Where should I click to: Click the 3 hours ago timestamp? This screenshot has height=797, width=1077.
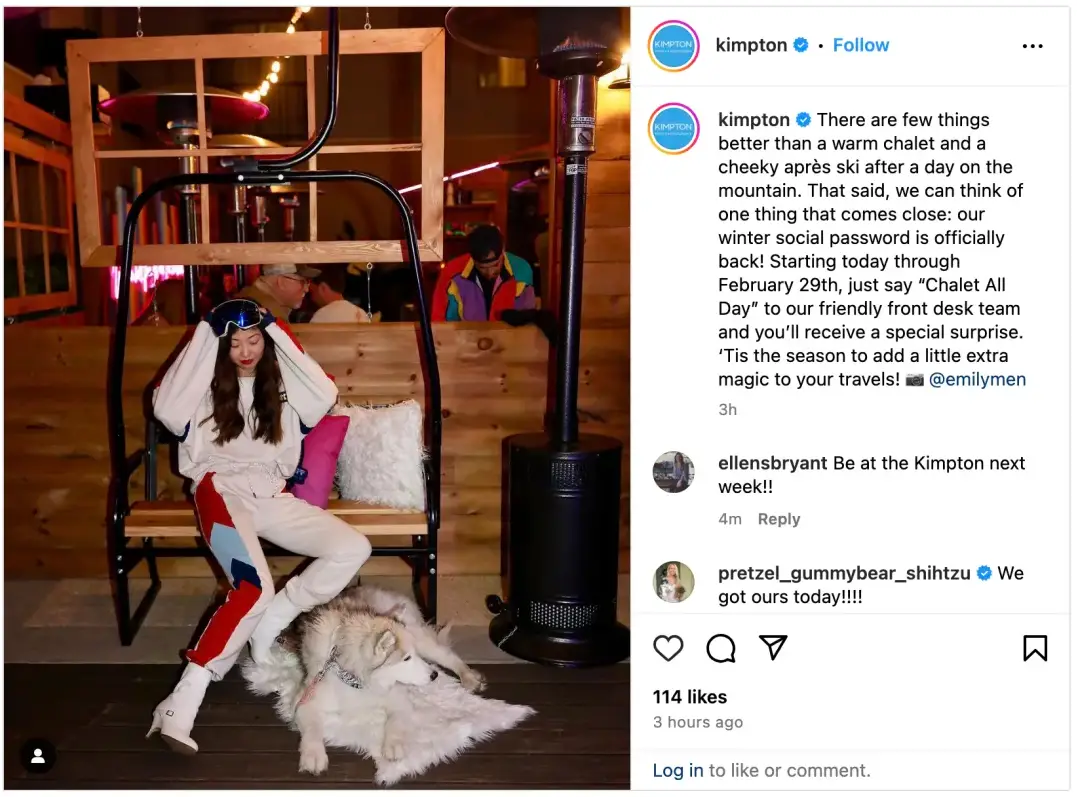[698, 722]
